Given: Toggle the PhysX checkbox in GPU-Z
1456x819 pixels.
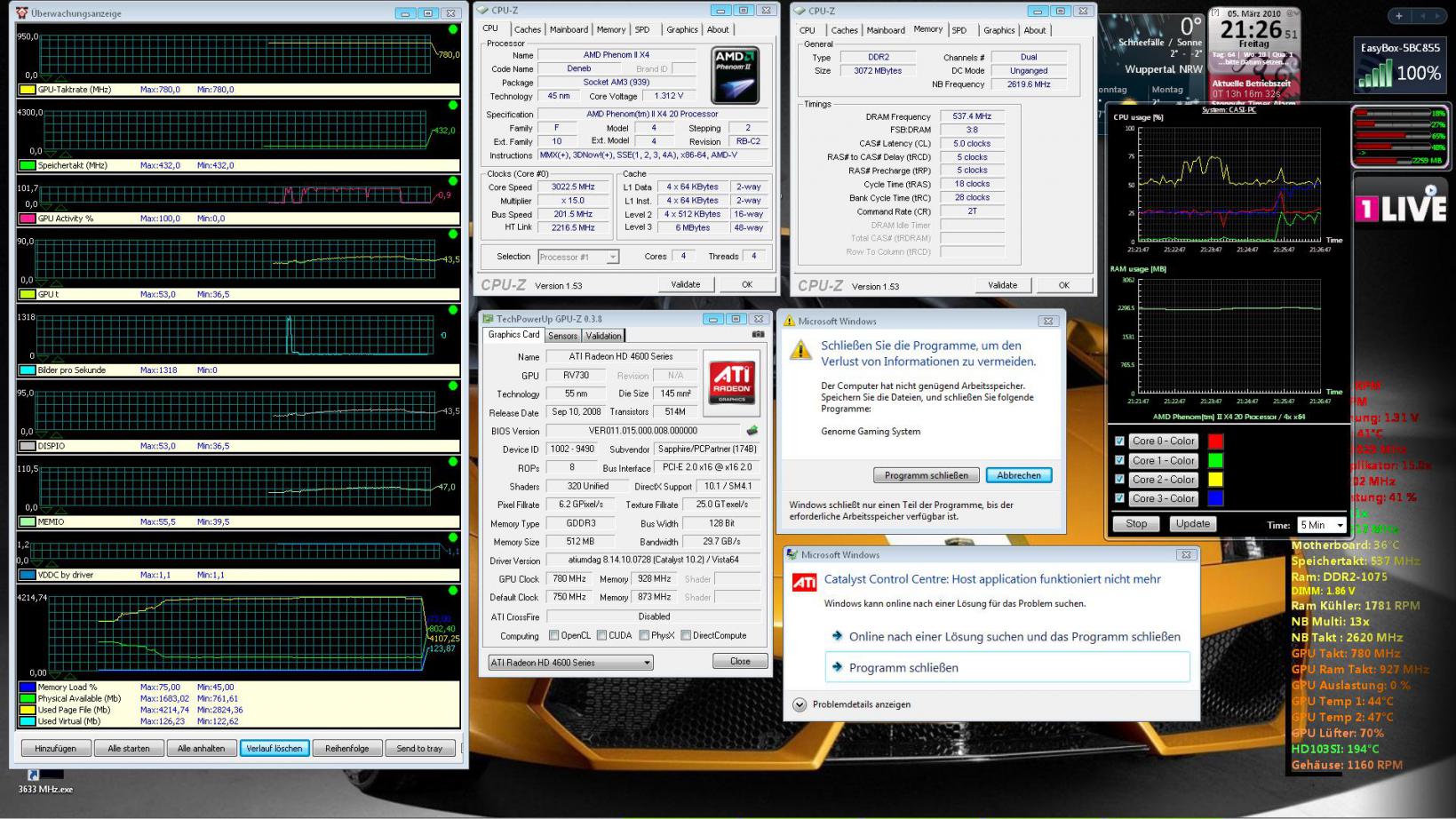Looking at the screenshot, I should [x=644, y=635].
